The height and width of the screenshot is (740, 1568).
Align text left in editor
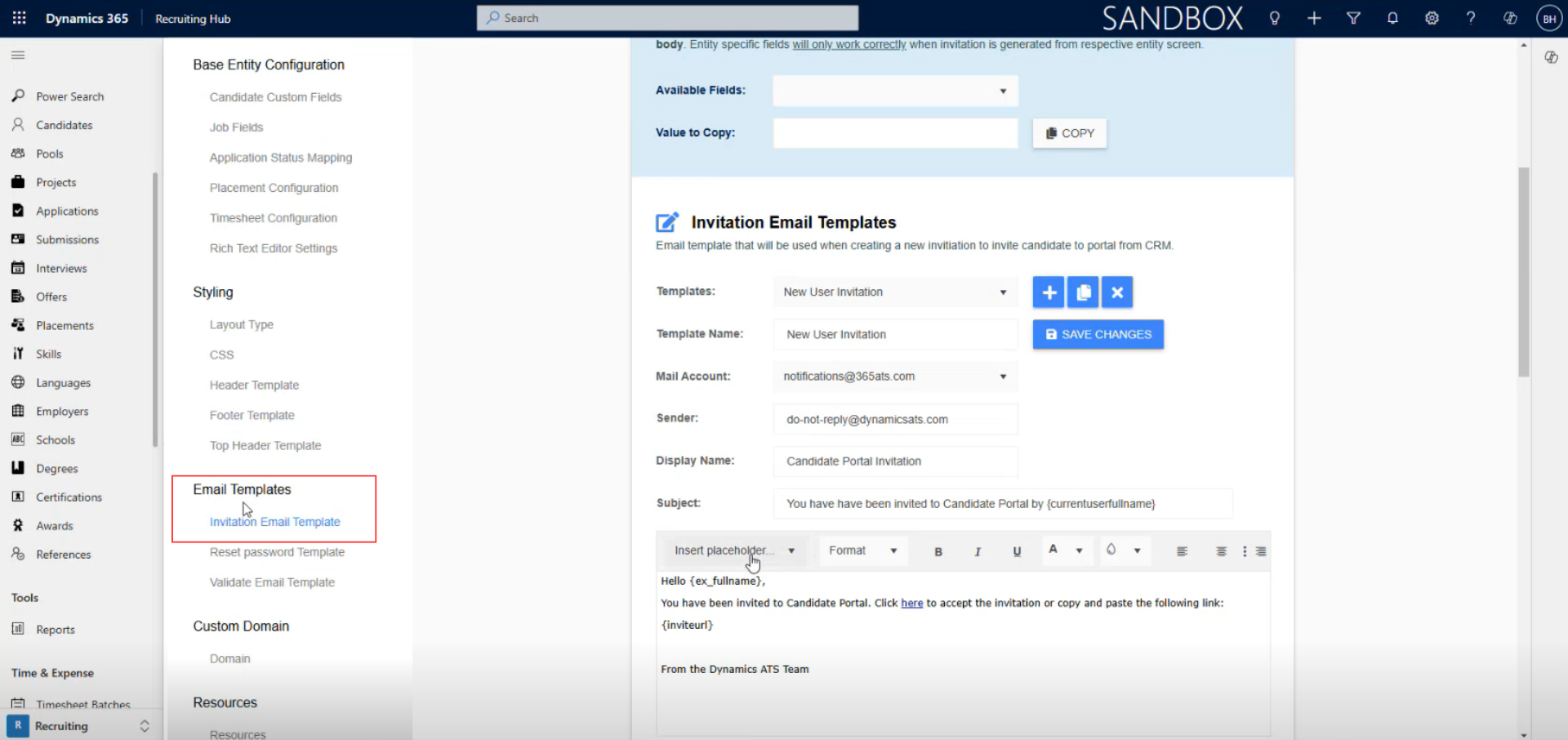[1182, 551]
